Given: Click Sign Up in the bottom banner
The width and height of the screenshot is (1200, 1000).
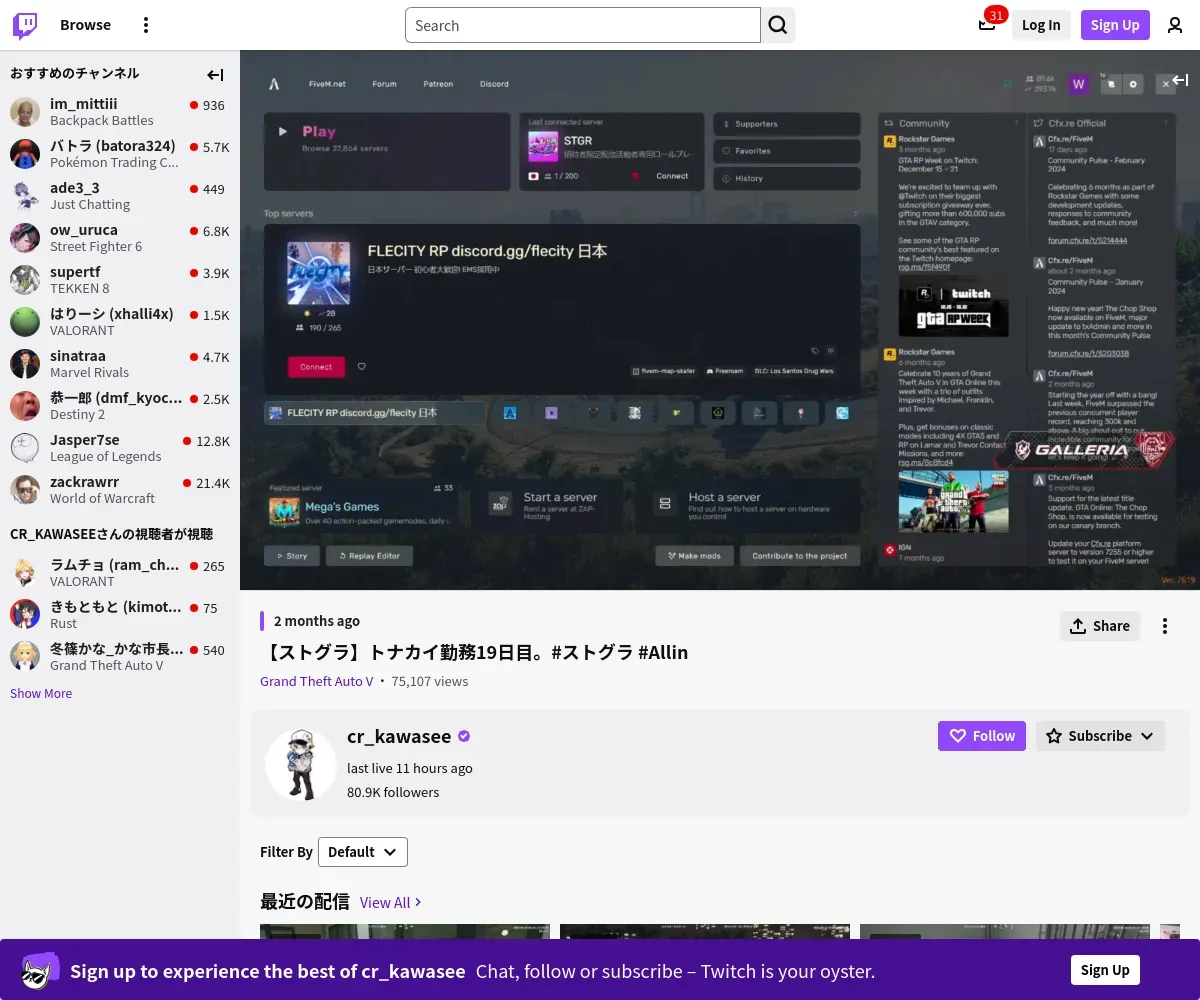Looking at the screenshot, I should [1105, 970].
